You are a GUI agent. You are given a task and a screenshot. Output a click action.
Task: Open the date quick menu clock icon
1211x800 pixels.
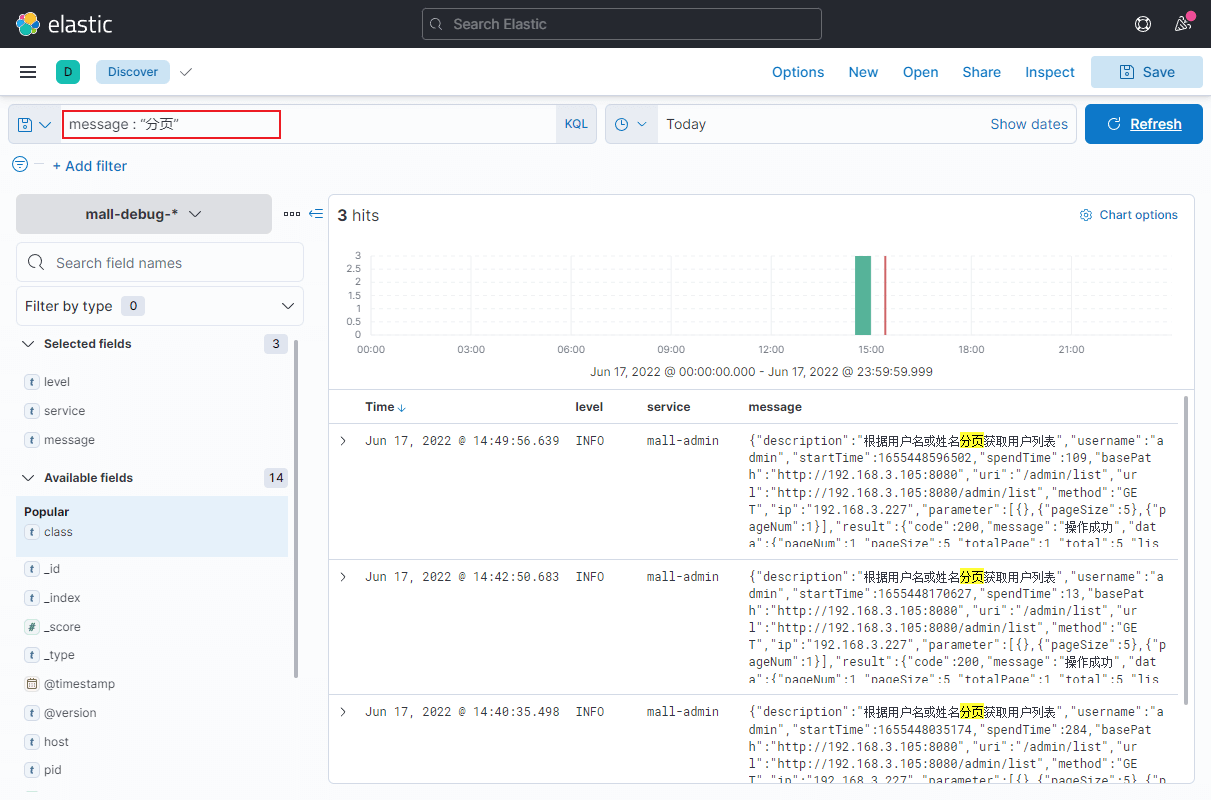coord(631,124)
